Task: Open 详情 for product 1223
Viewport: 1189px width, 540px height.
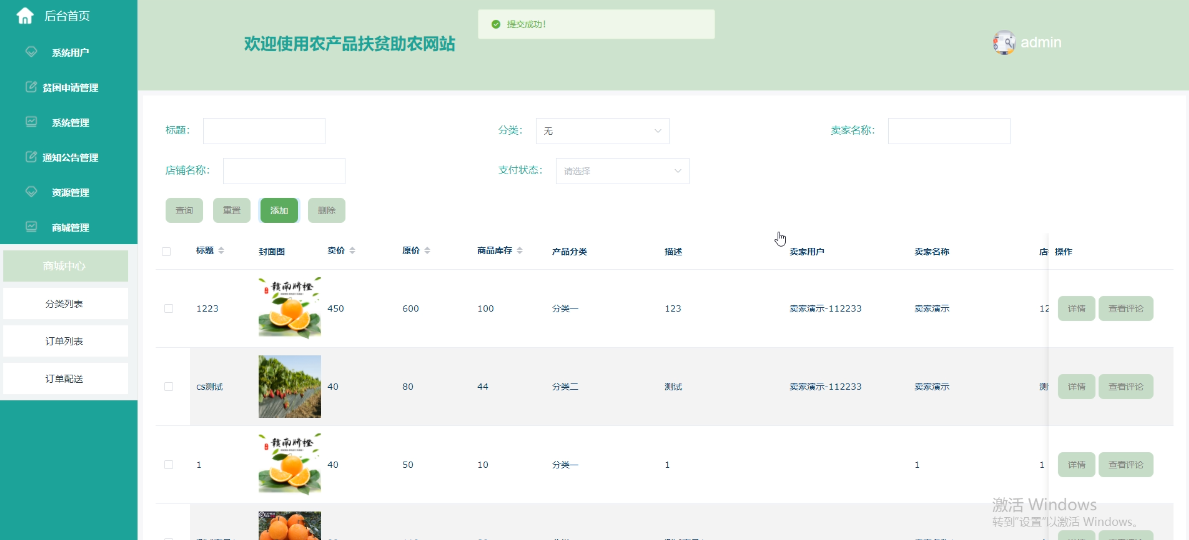Action: tap(1077, 309)
